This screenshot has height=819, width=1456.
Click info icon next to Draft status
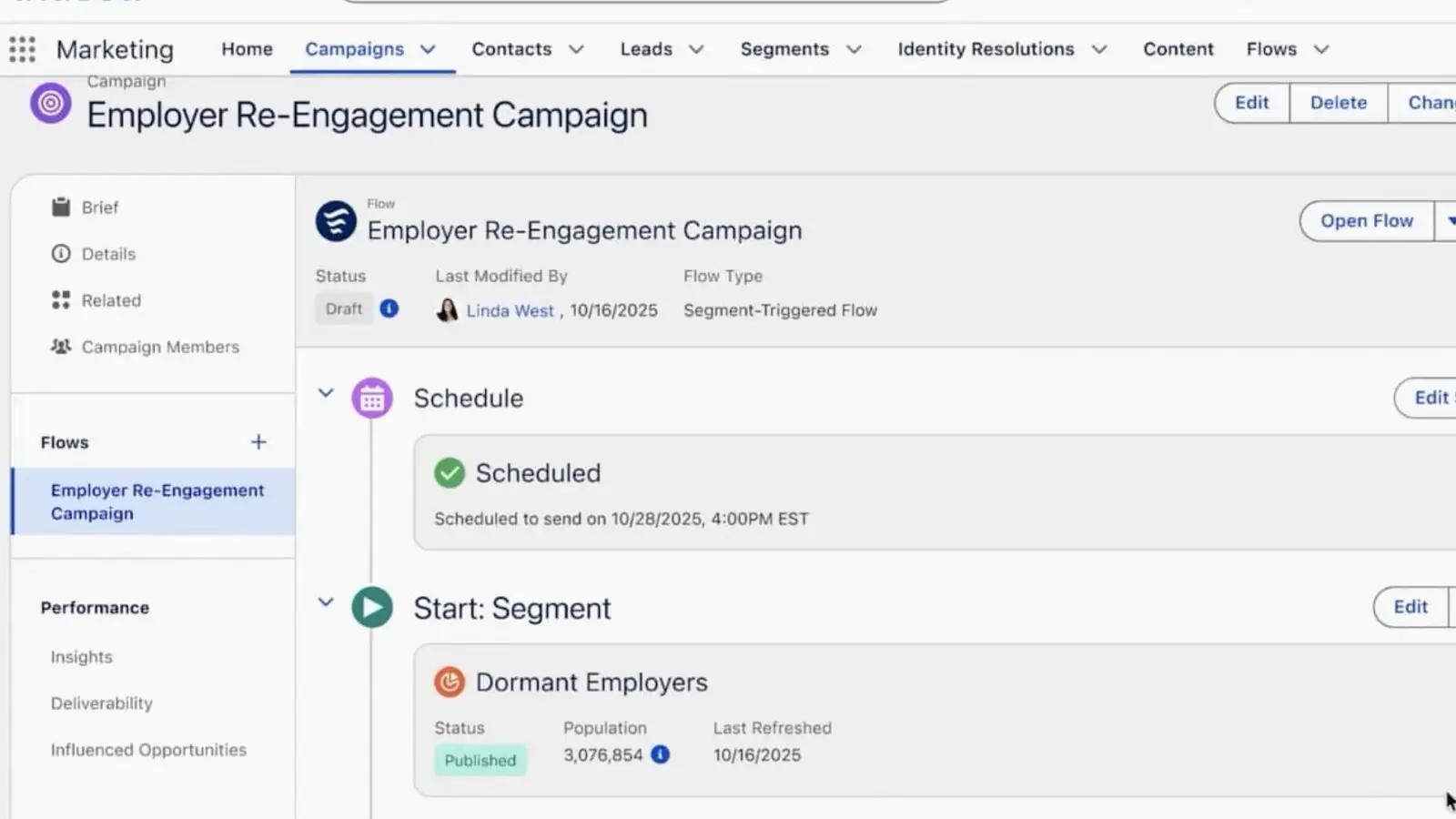[x=389, y=308]
